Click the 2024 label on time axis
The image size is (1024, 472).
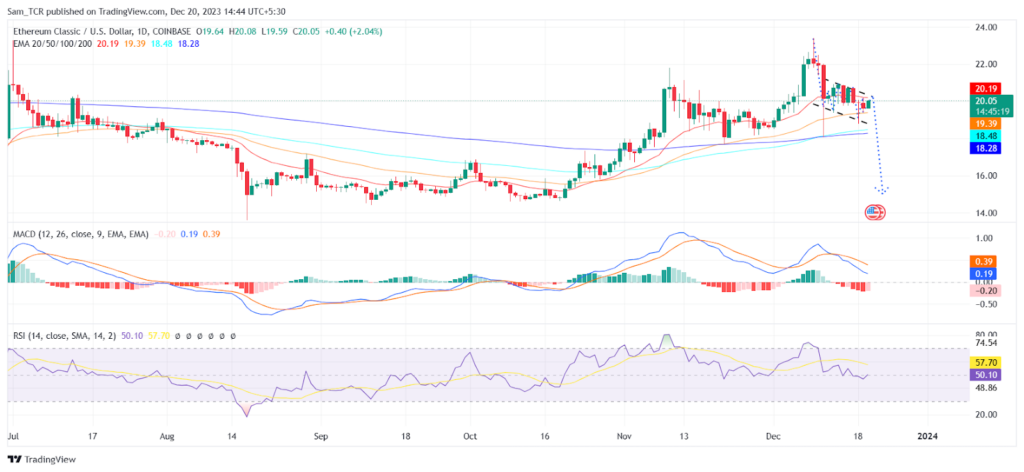pos(927,434)
